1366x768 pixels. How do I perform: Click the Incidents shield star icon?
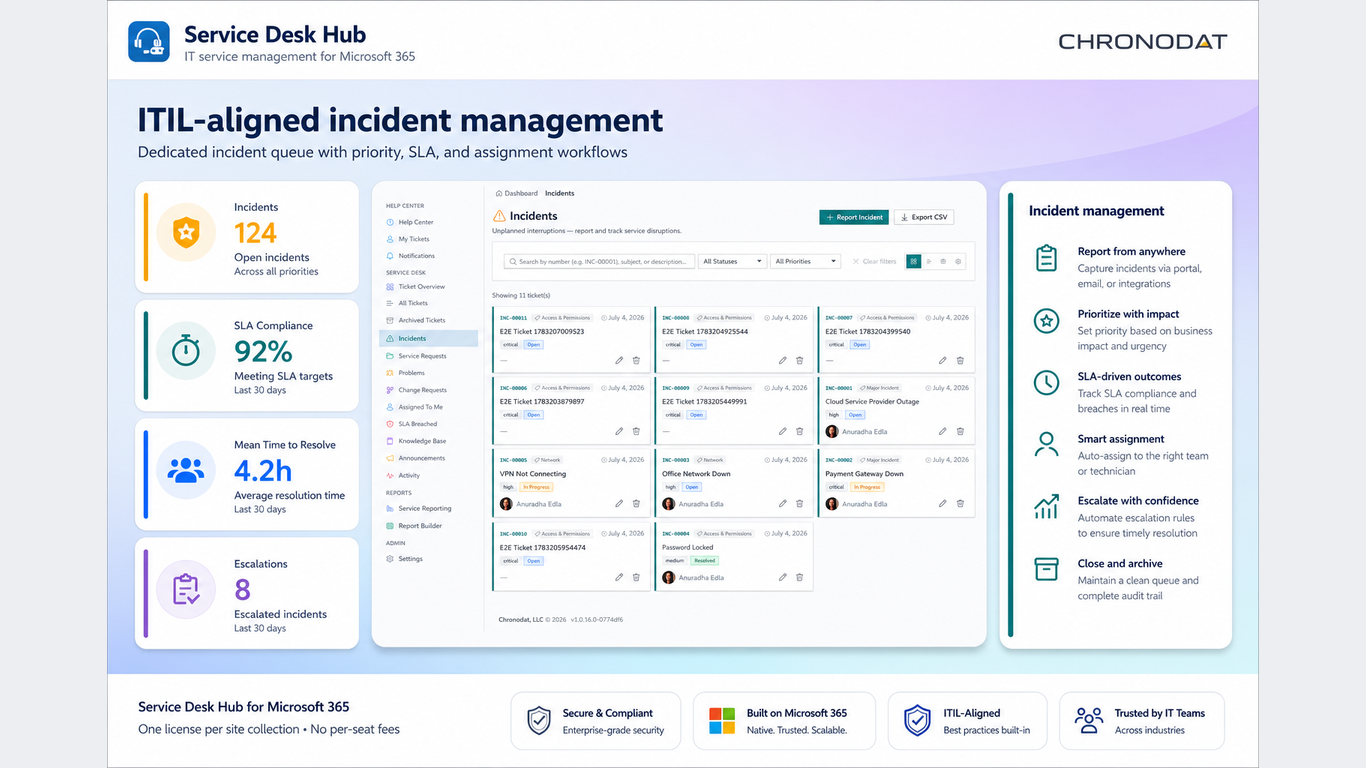[185, 233]
